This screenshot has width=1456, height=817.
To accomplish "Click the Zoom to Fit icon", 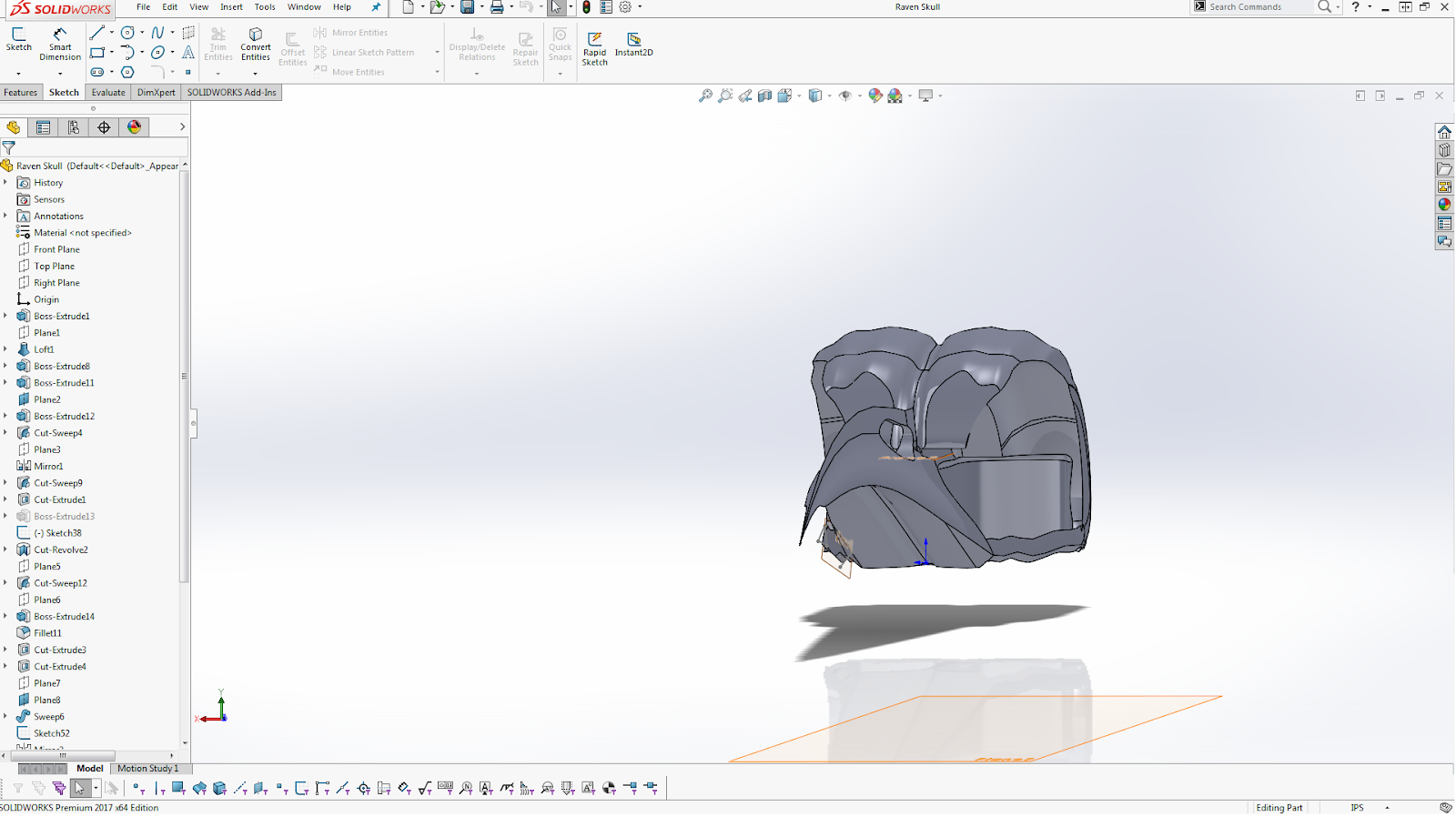I will (x=705, y=96).
